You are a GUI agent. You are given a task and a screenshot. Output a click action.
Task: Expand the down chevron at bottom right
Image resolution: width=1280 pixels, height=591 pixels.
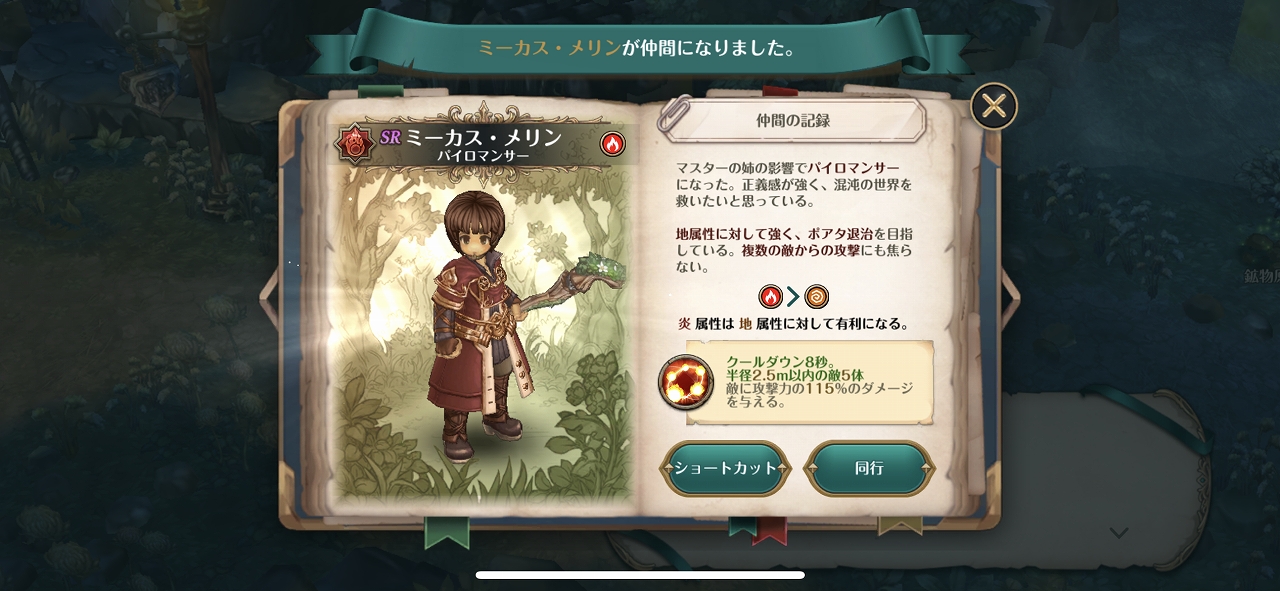coord(1119,533)
